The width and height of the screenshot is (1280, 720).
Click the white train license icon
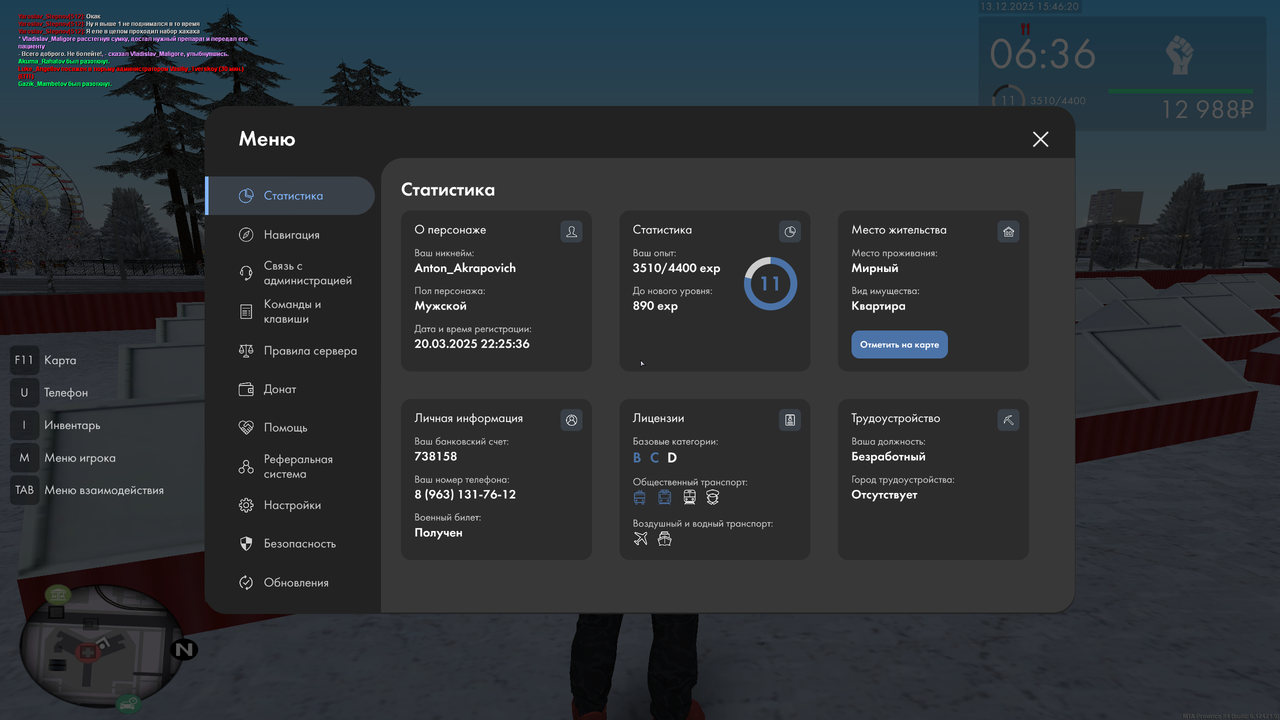tap(689, 497)
